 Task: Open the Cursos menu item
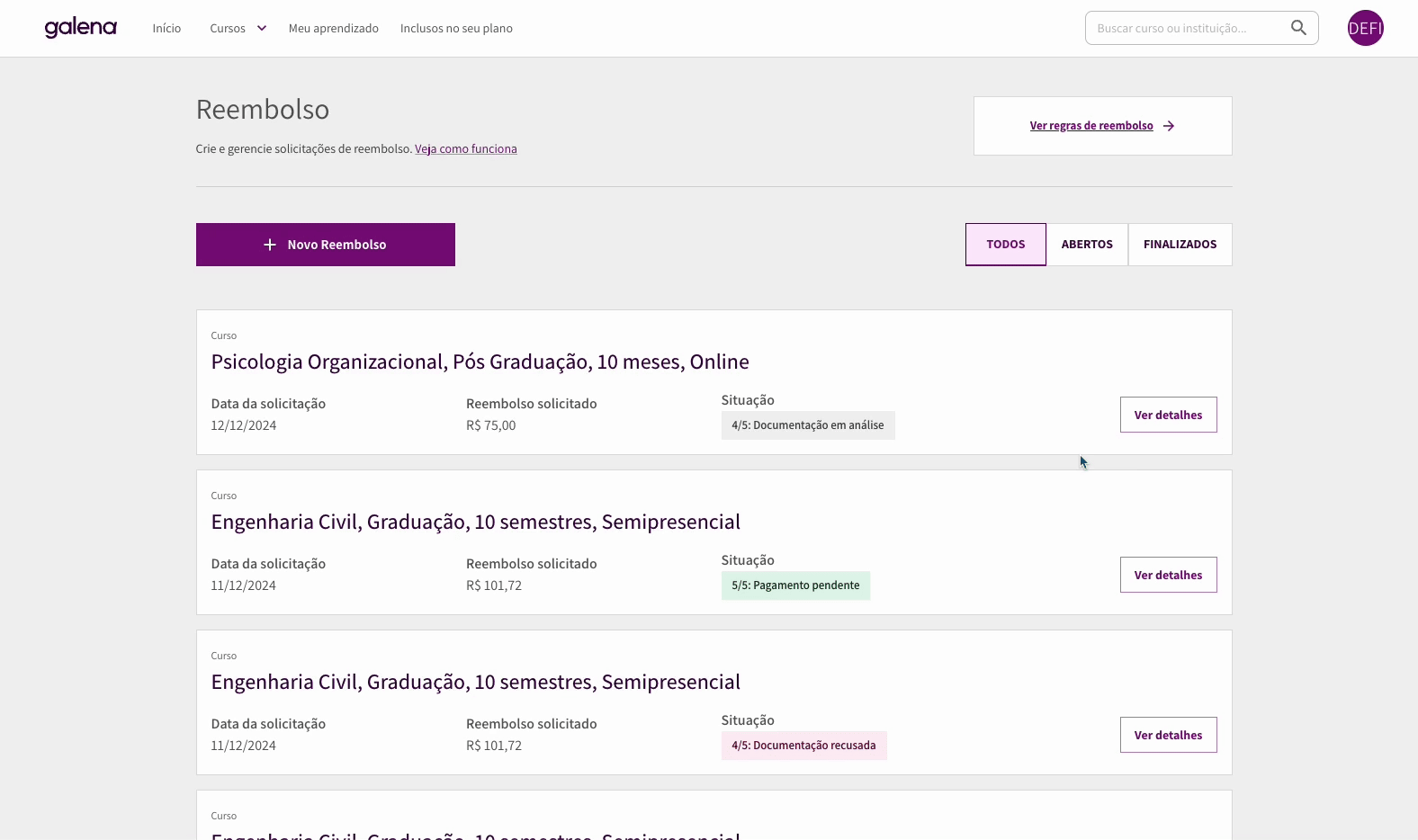point(228,28)
